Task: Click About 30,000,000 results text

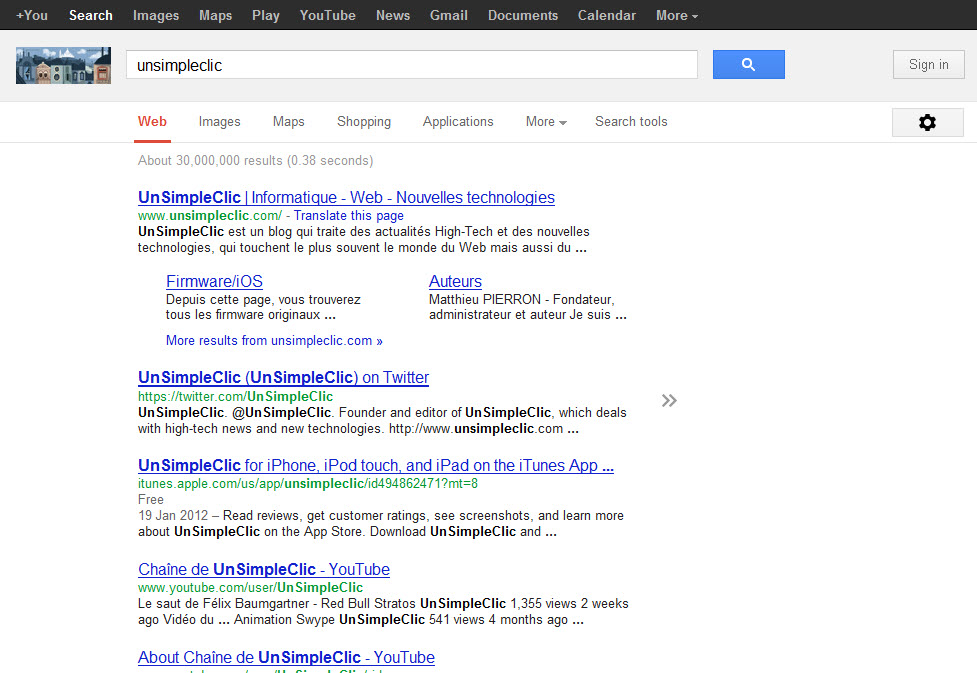Action: pos(255,161)
